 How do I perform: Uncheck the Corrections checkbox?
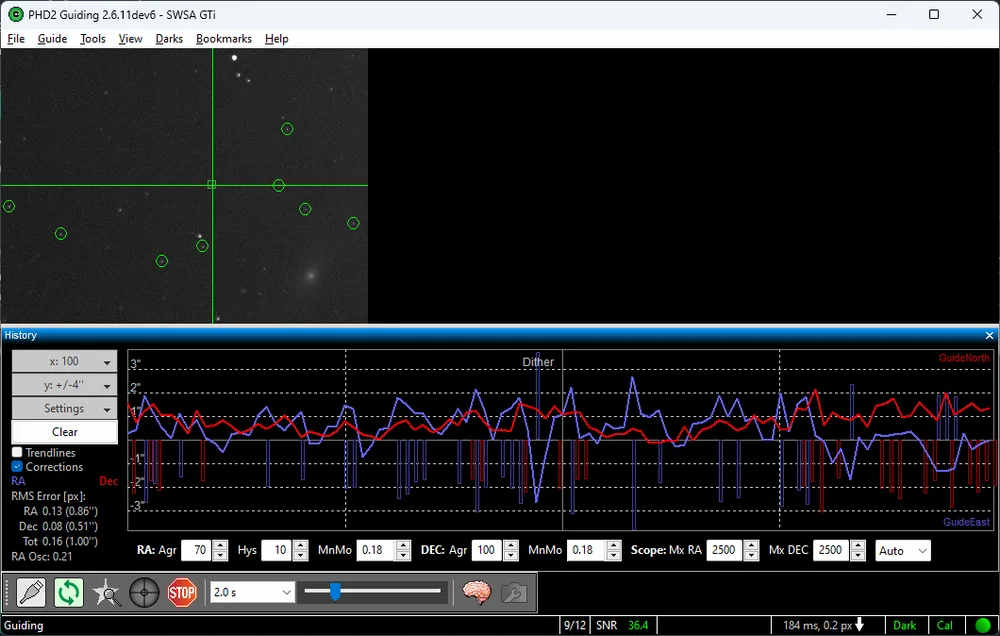pos(17,466)
